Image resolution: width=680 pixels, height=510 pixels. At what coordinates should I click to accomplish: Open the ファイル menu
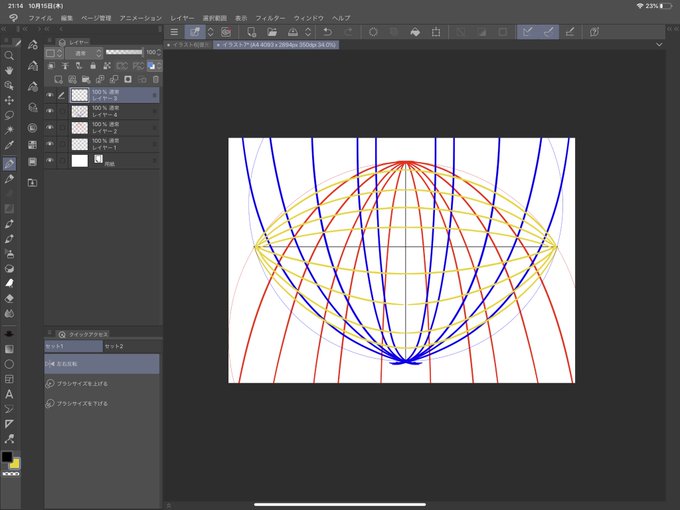[x=40, y=18]
